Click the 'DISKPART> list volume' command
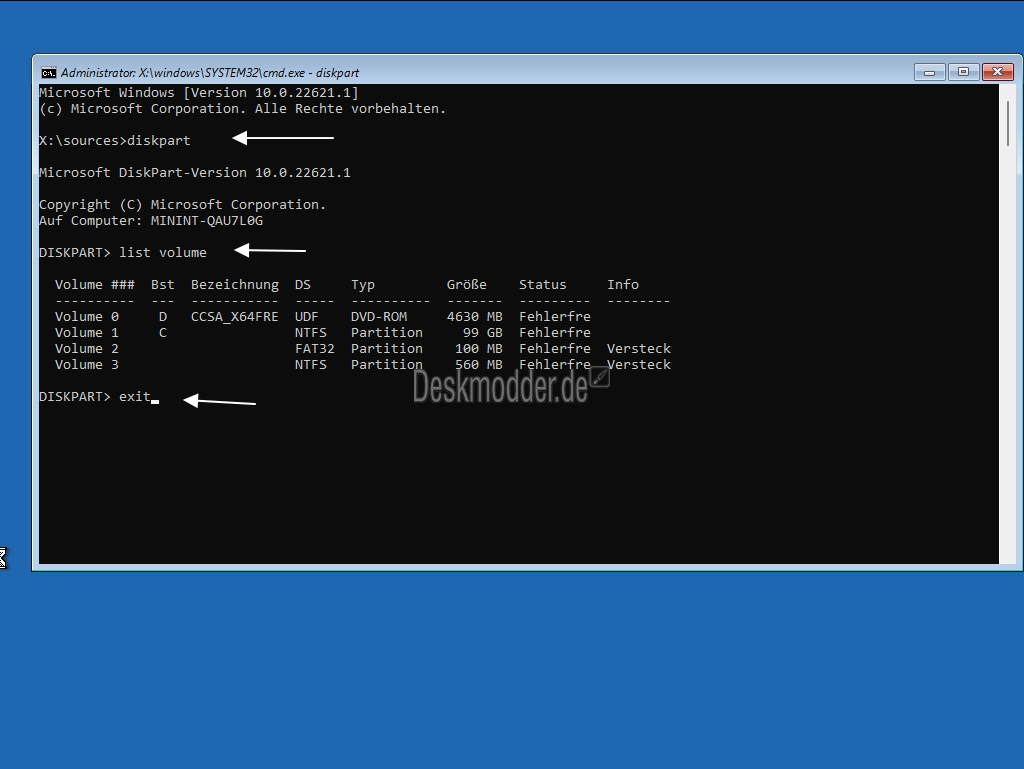This screenshot has width=1024, height=769. [123, 253]
